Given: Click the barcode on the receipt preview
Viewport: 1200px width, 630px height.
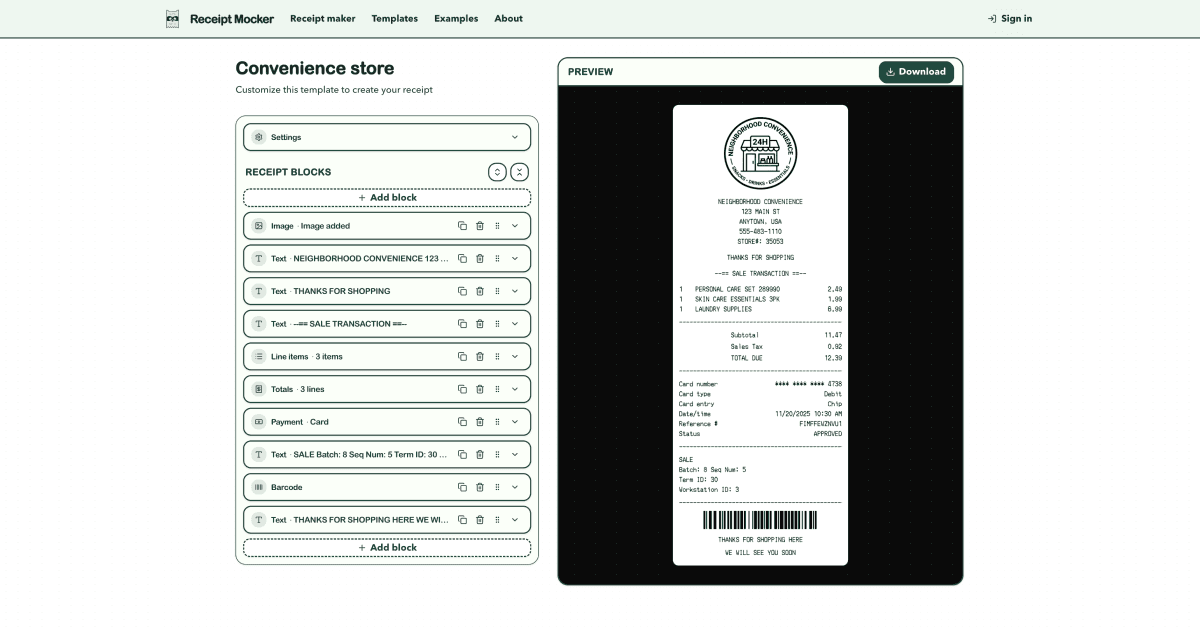Looking at the screenshot, I should click(760, 520).
